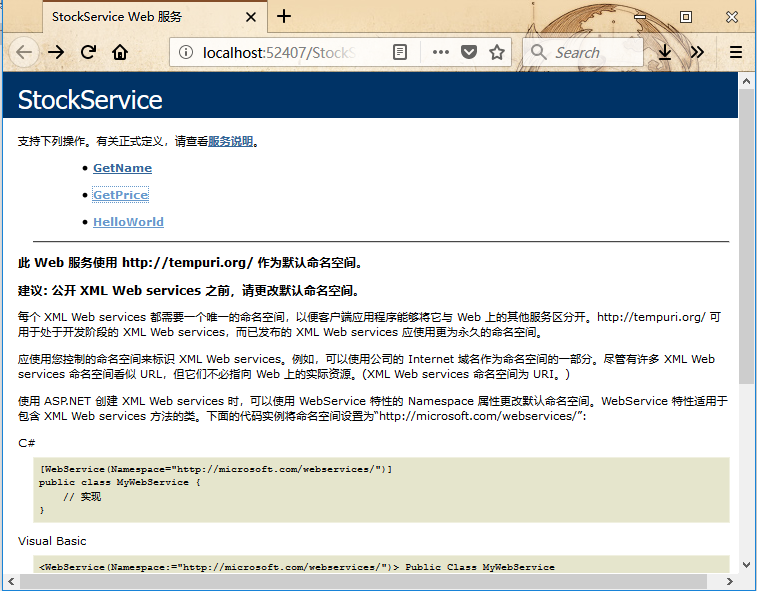Image resolution: width=757 pixels, height=591 pixels.
Task: Click the vertical scrollbar down arrow
Action: tap(747, 564)
